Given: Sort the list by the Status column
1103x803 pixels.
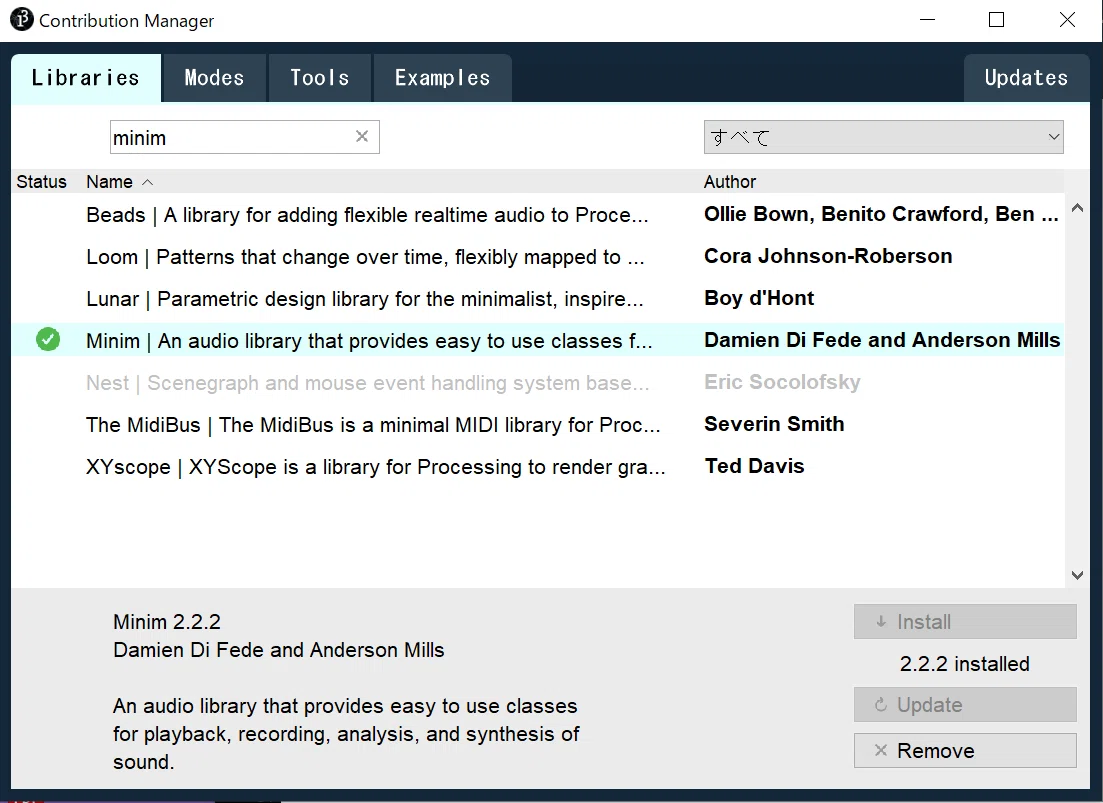Looking at the screenshot, I should (42, 182).
